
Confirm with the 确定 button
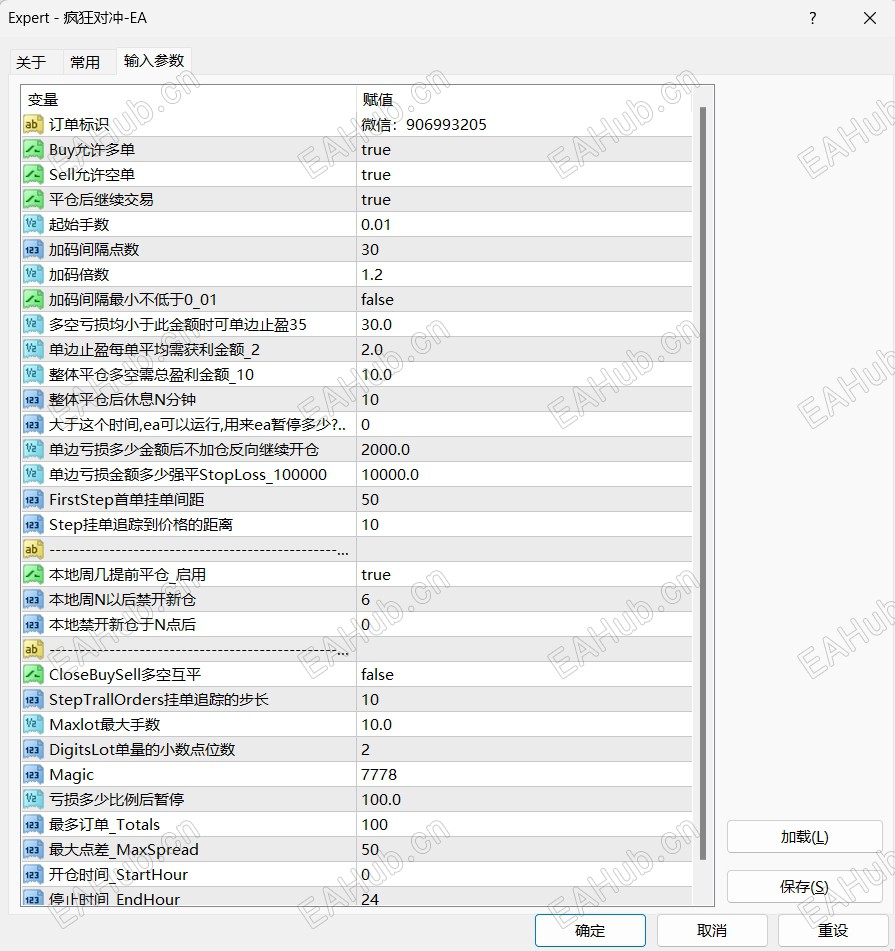[x=590, y=930]
